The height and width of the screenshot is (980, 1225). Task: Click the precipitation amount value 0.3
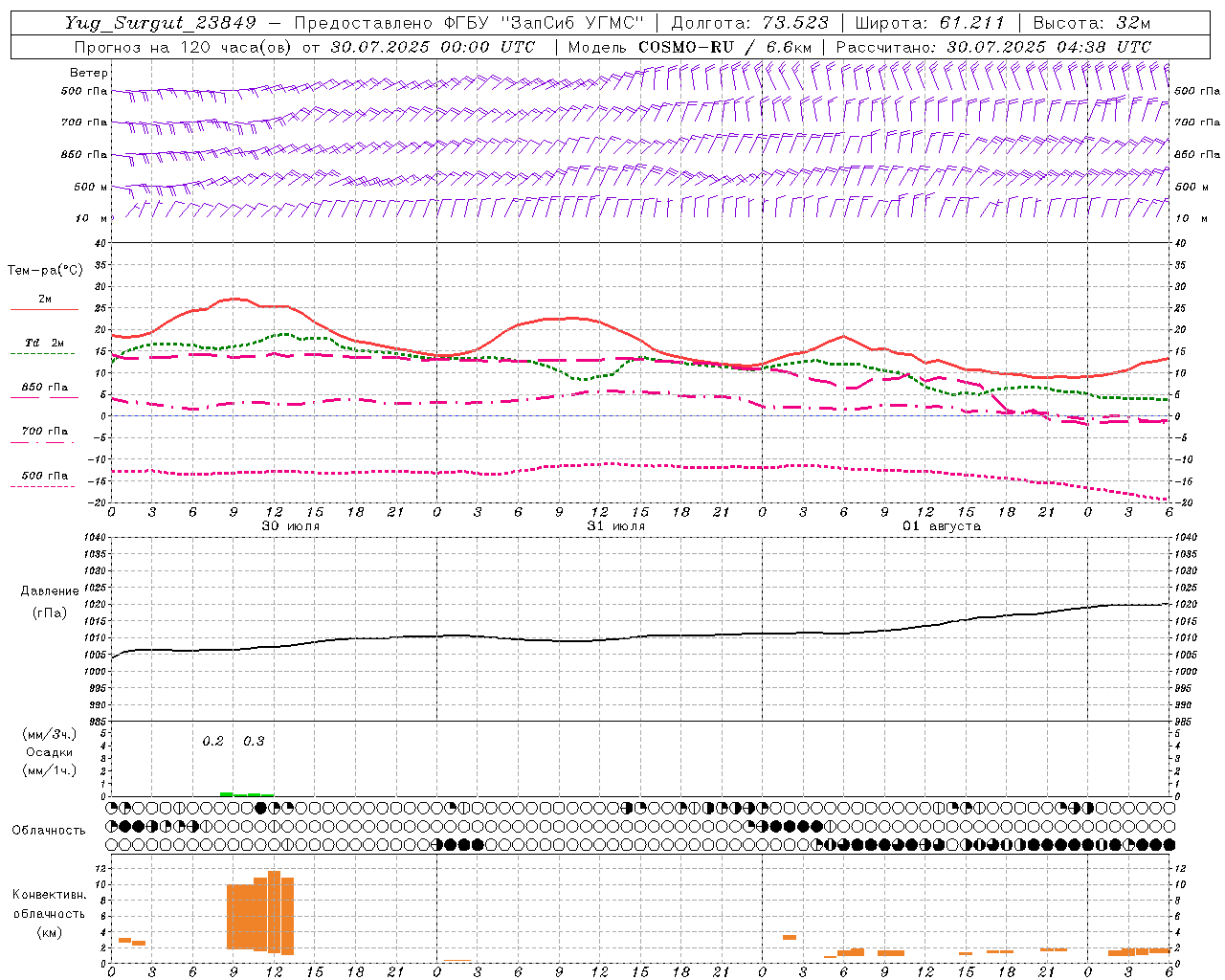(x=254, y=742)
